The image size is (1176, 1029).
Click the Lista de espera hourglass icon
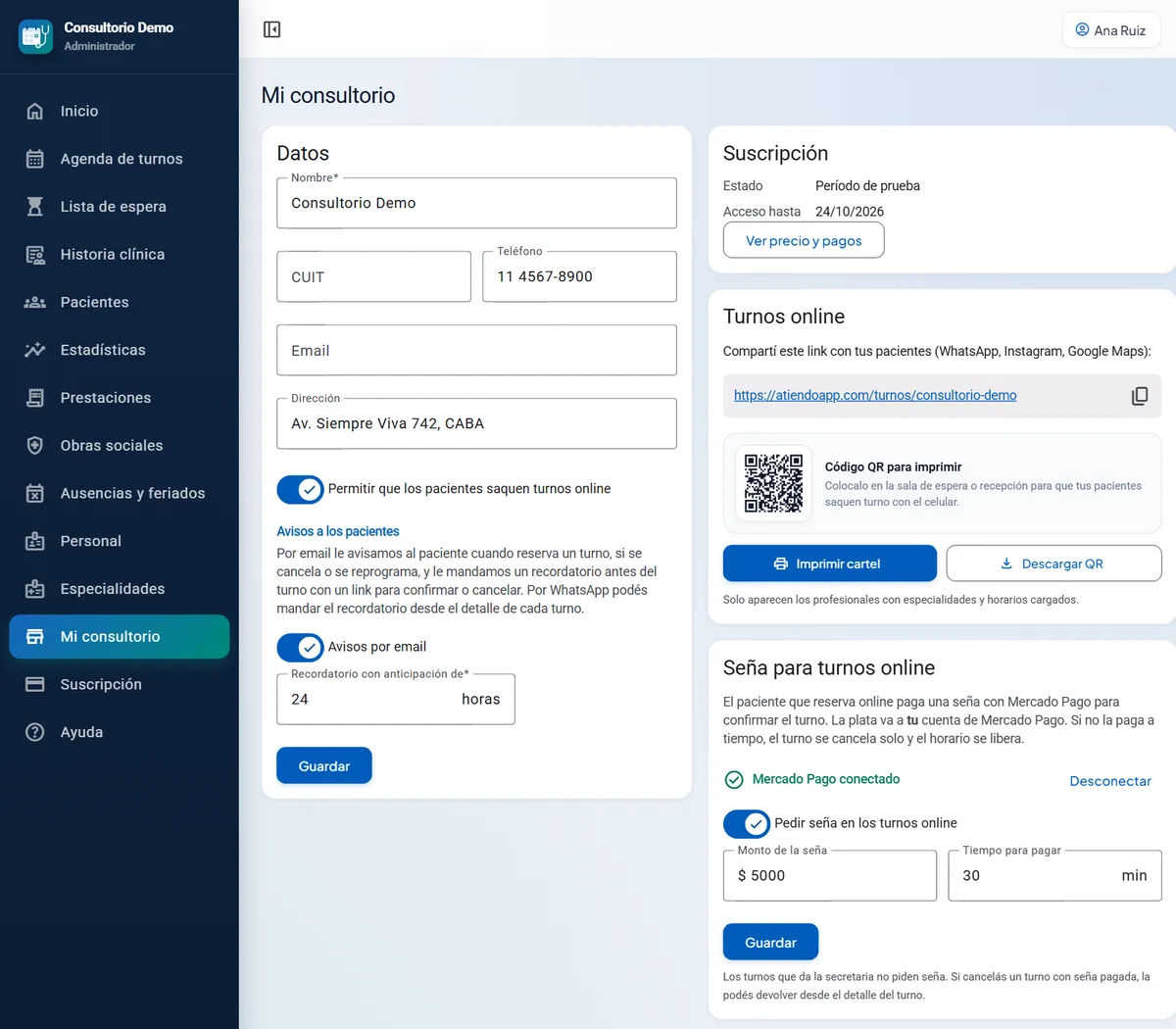pos(35,207)
